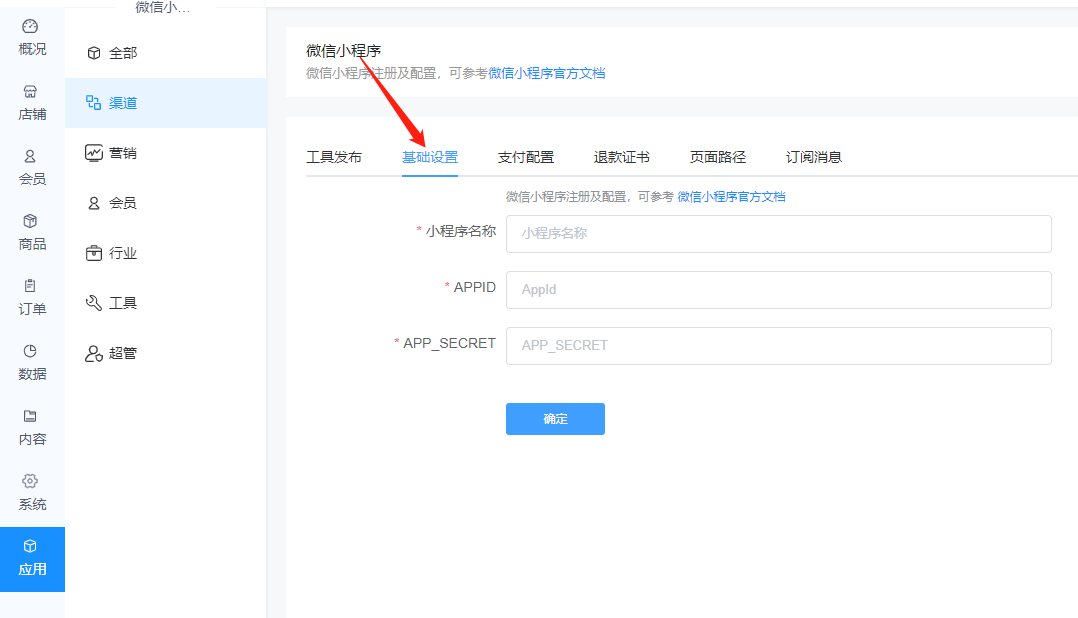Open 微信小程序官方文档 link in page header

click(x=547, y=73)
